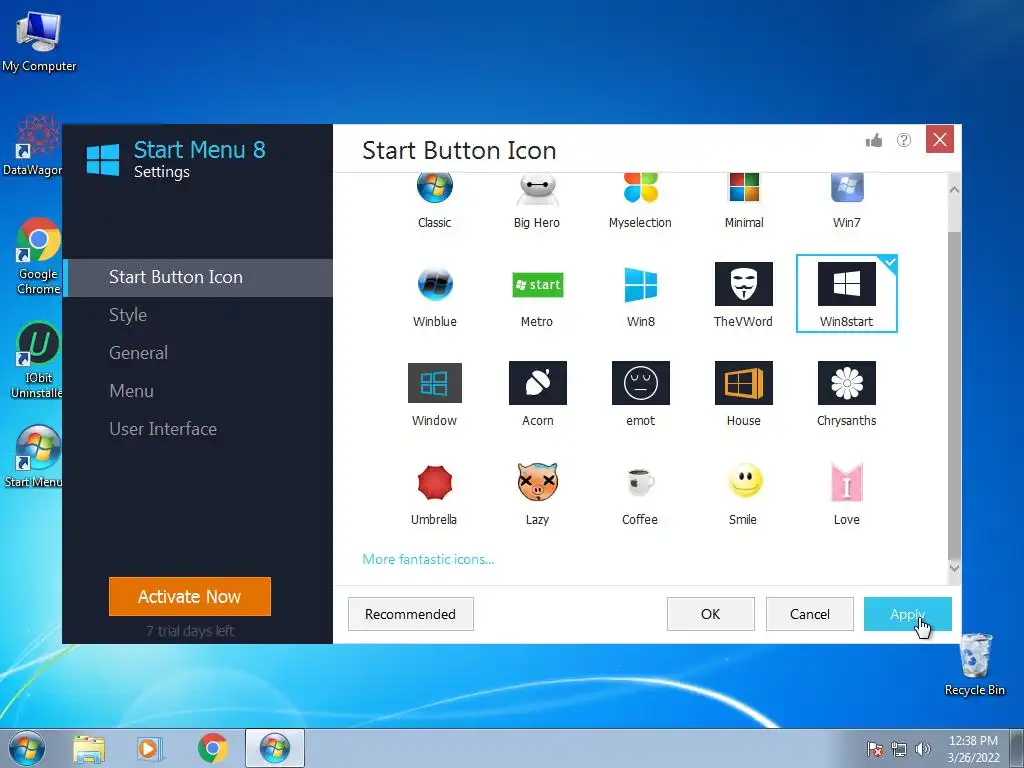Screen dimensions: 1024x768
Task: Open help via question mark icon
Action: click(x=904, y=140)
